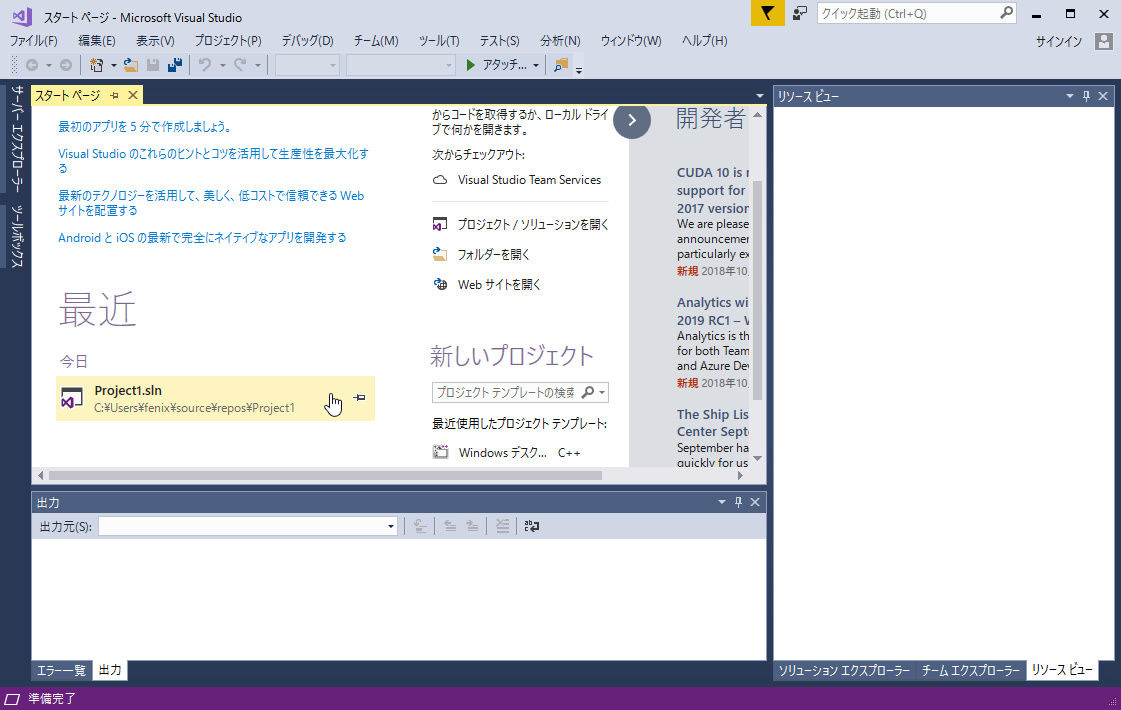Open the solution platforms dropdown
1121x710 pixels.
(x=400, y=66)
